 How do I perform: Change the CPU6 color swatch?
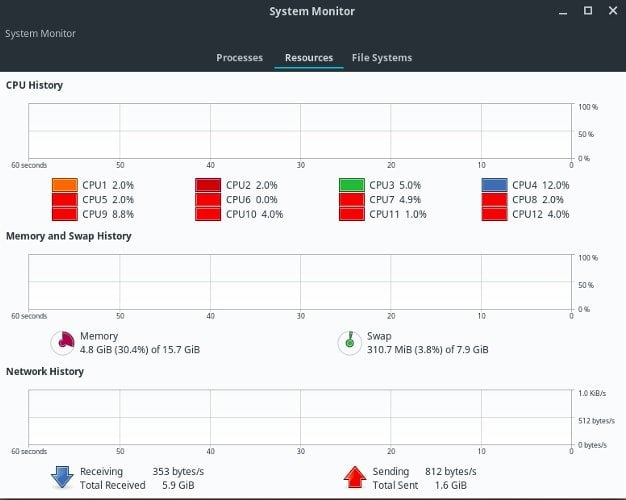click(208, 199)
